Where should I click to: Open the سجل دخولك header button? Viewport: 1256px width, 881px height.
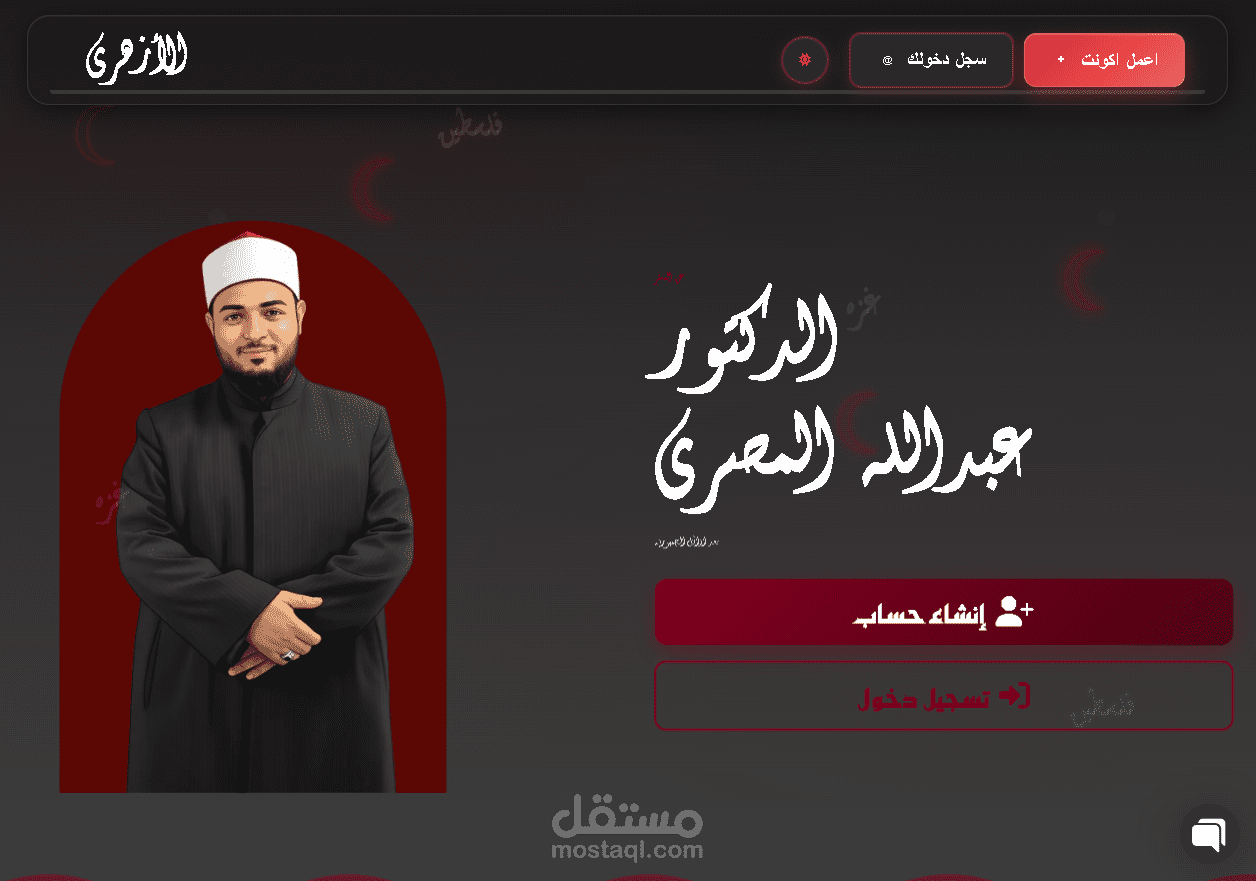pos(931,60)
